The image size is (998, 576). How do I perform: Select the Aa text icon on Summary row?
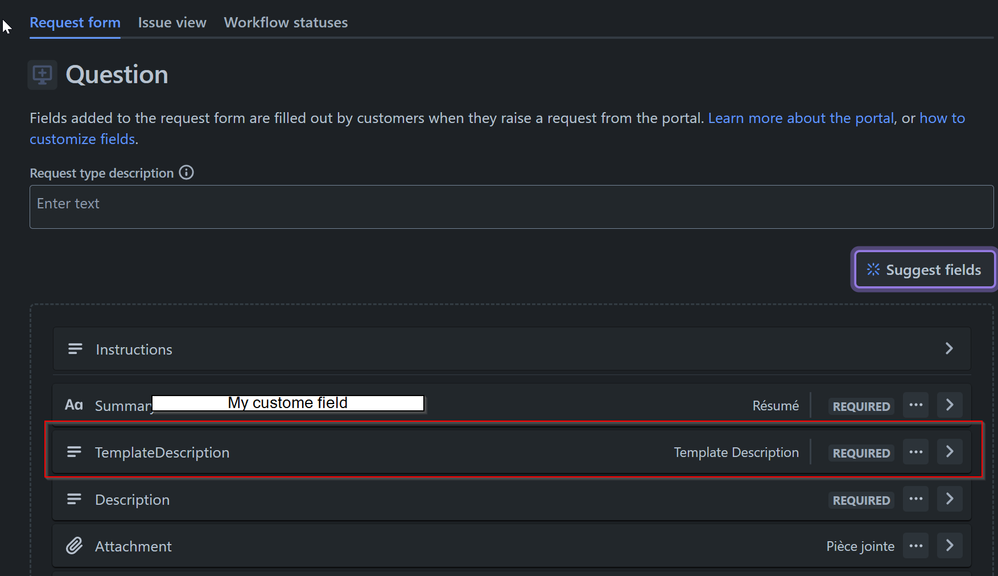(74, 404)
